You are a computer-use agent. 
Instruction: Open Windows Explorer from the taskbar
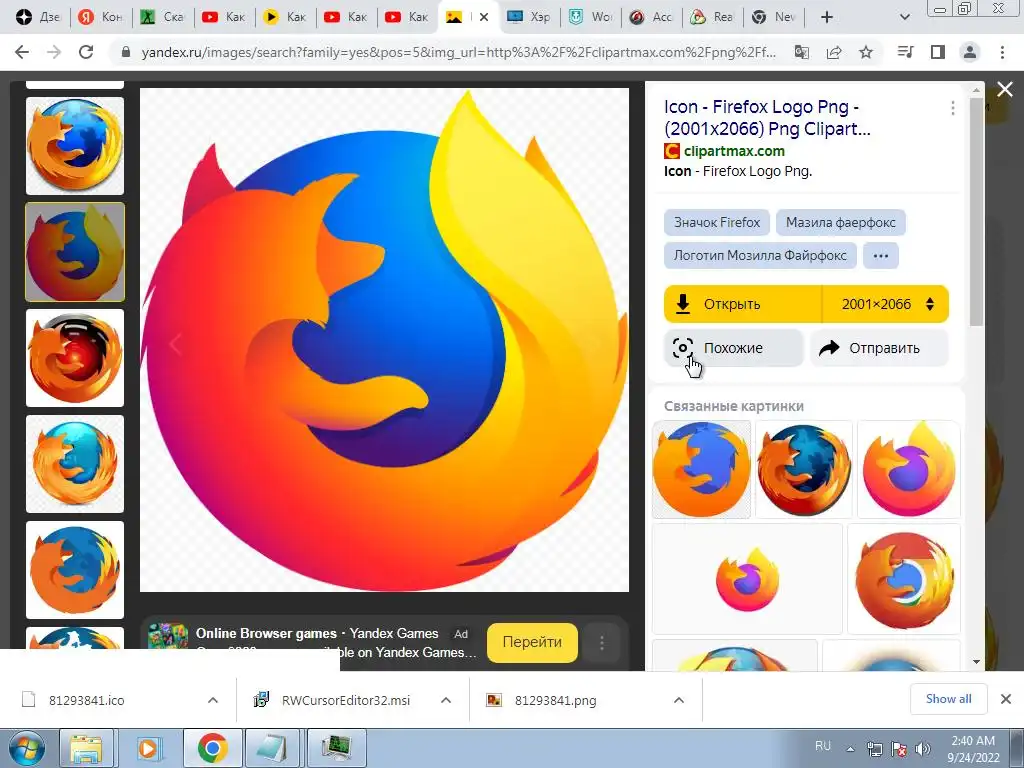tap(86, 748)
